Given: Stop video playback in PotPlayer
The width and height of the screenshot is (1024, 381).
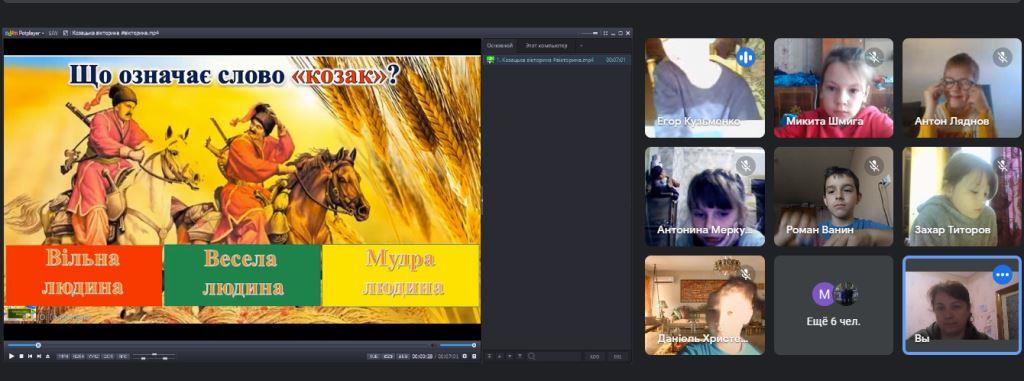Looking at the screenshot, I should (x=21, y=356).
